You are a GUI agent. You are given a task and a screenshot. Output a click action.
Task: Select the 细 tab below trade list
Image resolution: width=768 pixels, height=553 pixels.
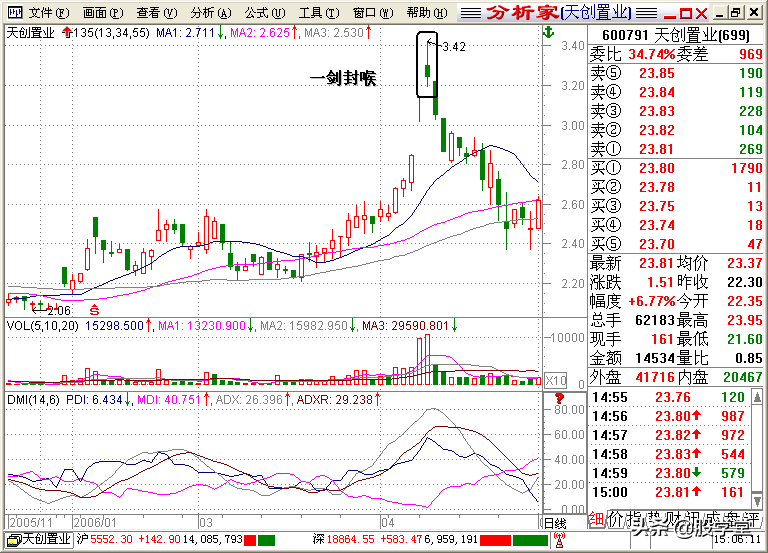tap(597, 519)
